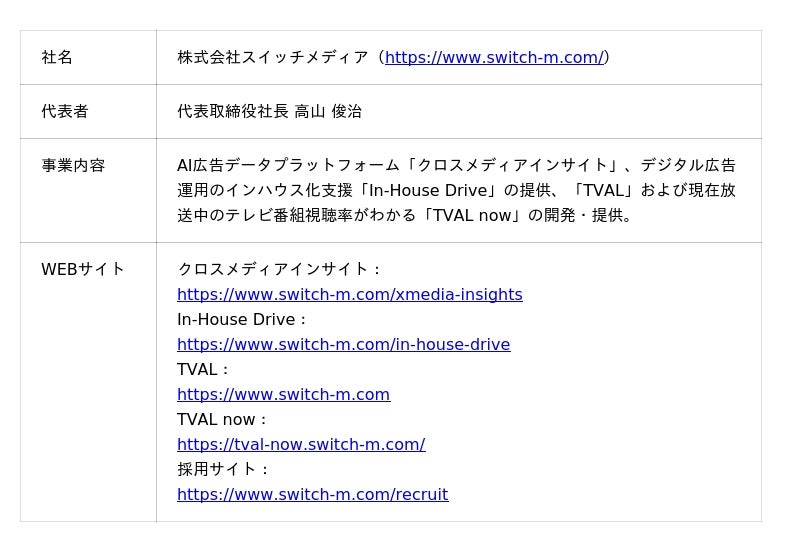This screenshot has height=552, width=800.
Task: Click the representative name 高山 俊治
Action: coord(328,112)
